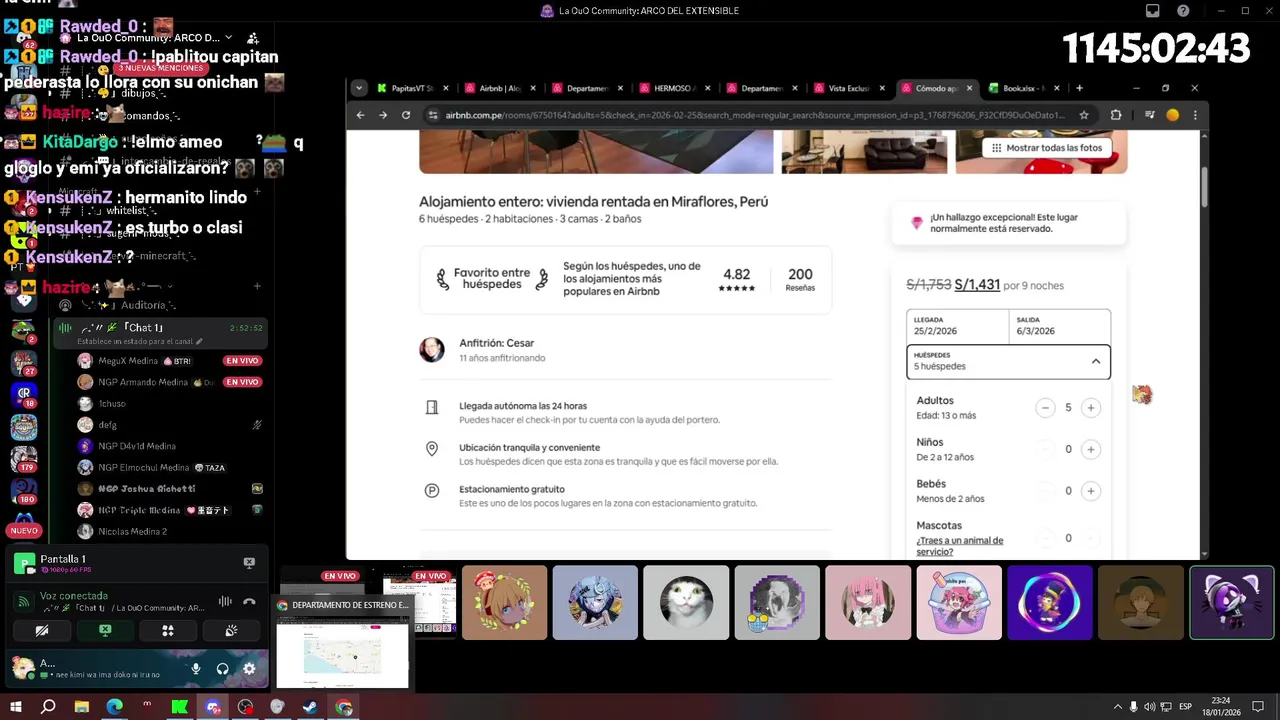The height and width of the screenshot is (720, 1280).
Task: Open Windows Start menu
Action: 16,707
